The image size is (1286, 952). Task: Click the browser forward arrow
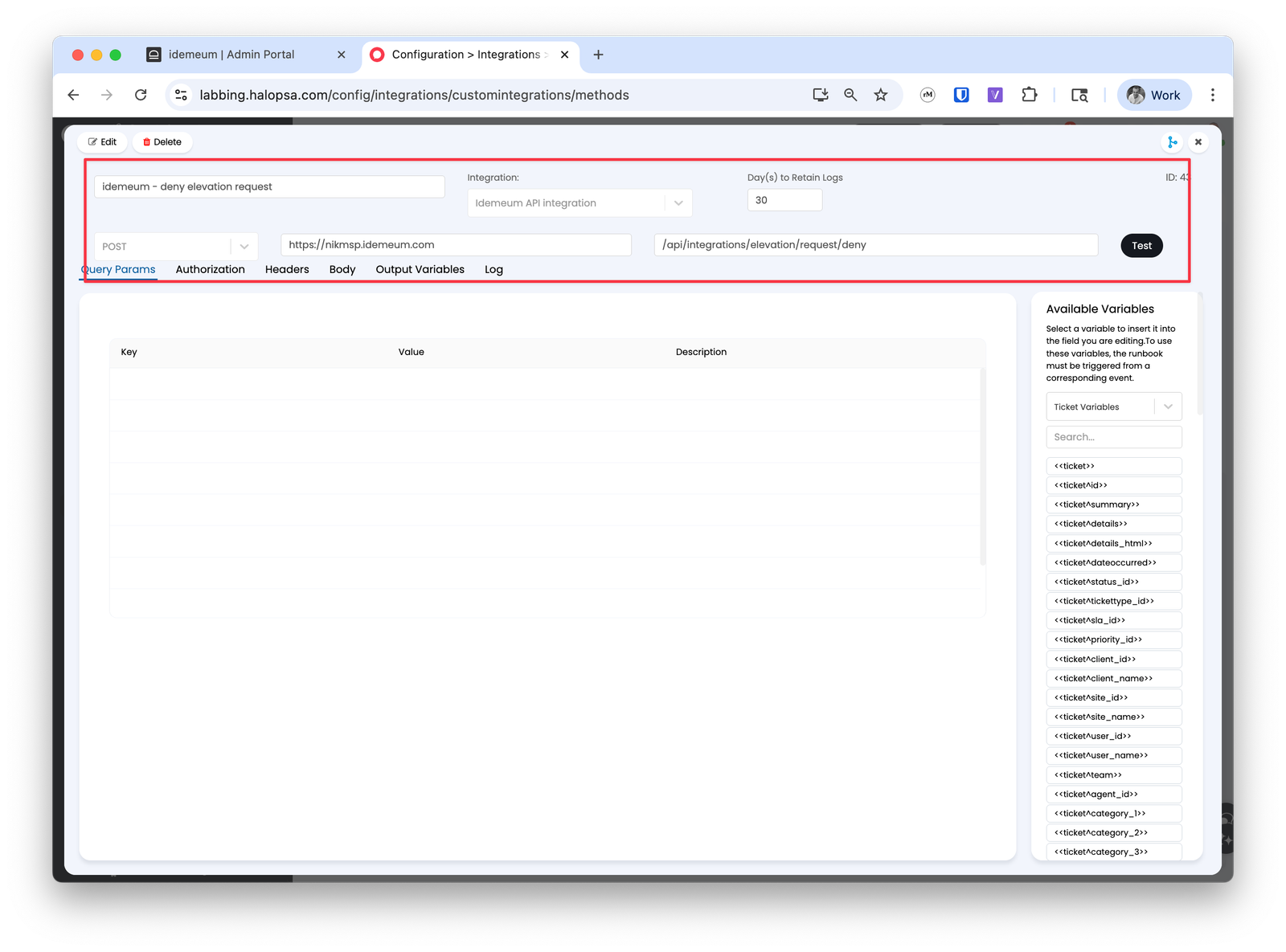point(107,95)
